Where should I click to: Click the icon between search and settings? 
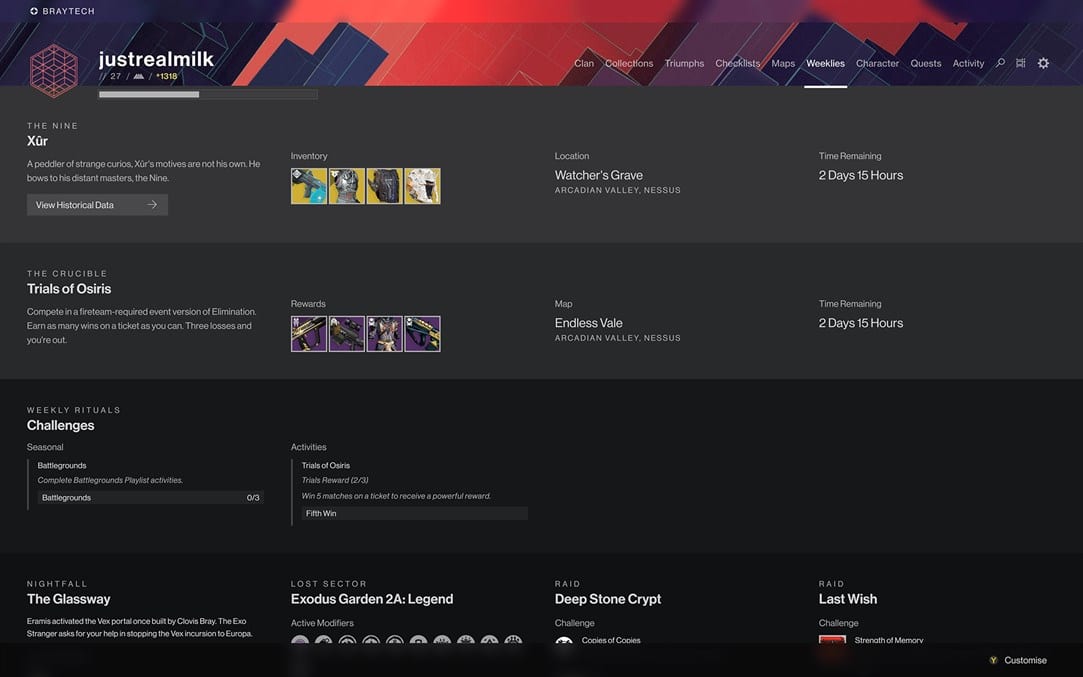[1021, 63]
